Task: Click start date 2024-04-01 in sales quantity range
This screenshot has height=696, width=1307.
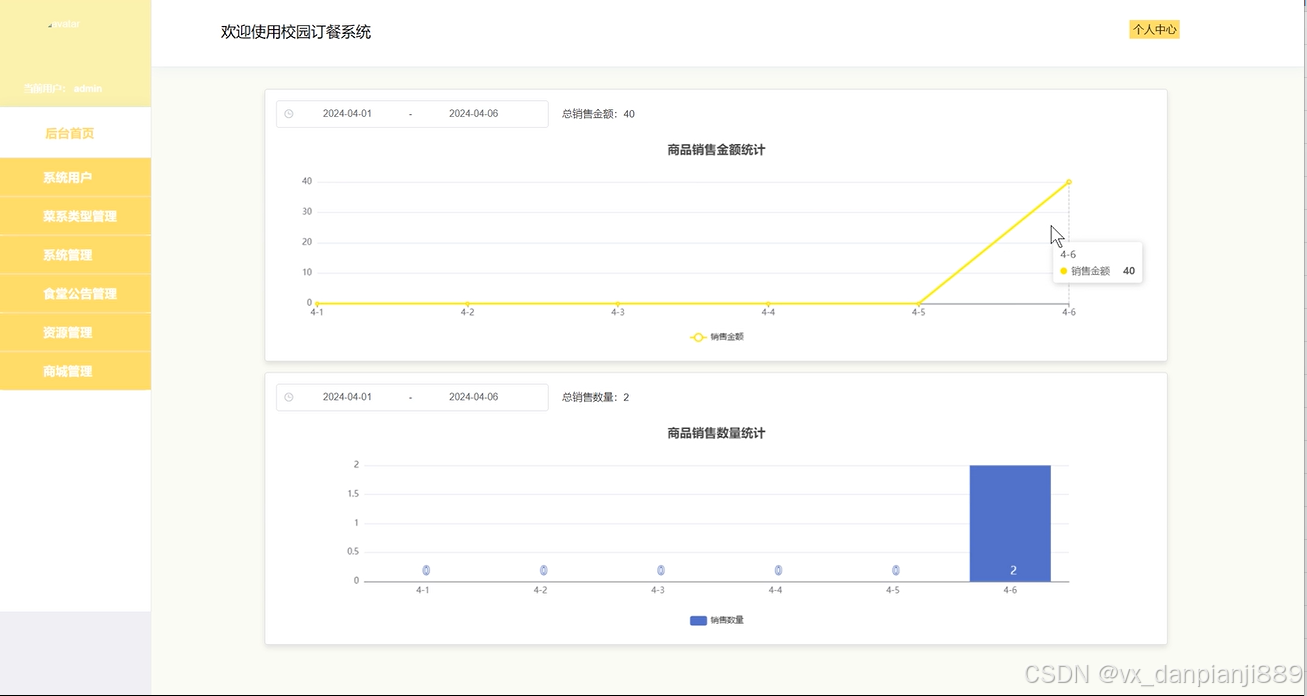Action: [347, 397]
